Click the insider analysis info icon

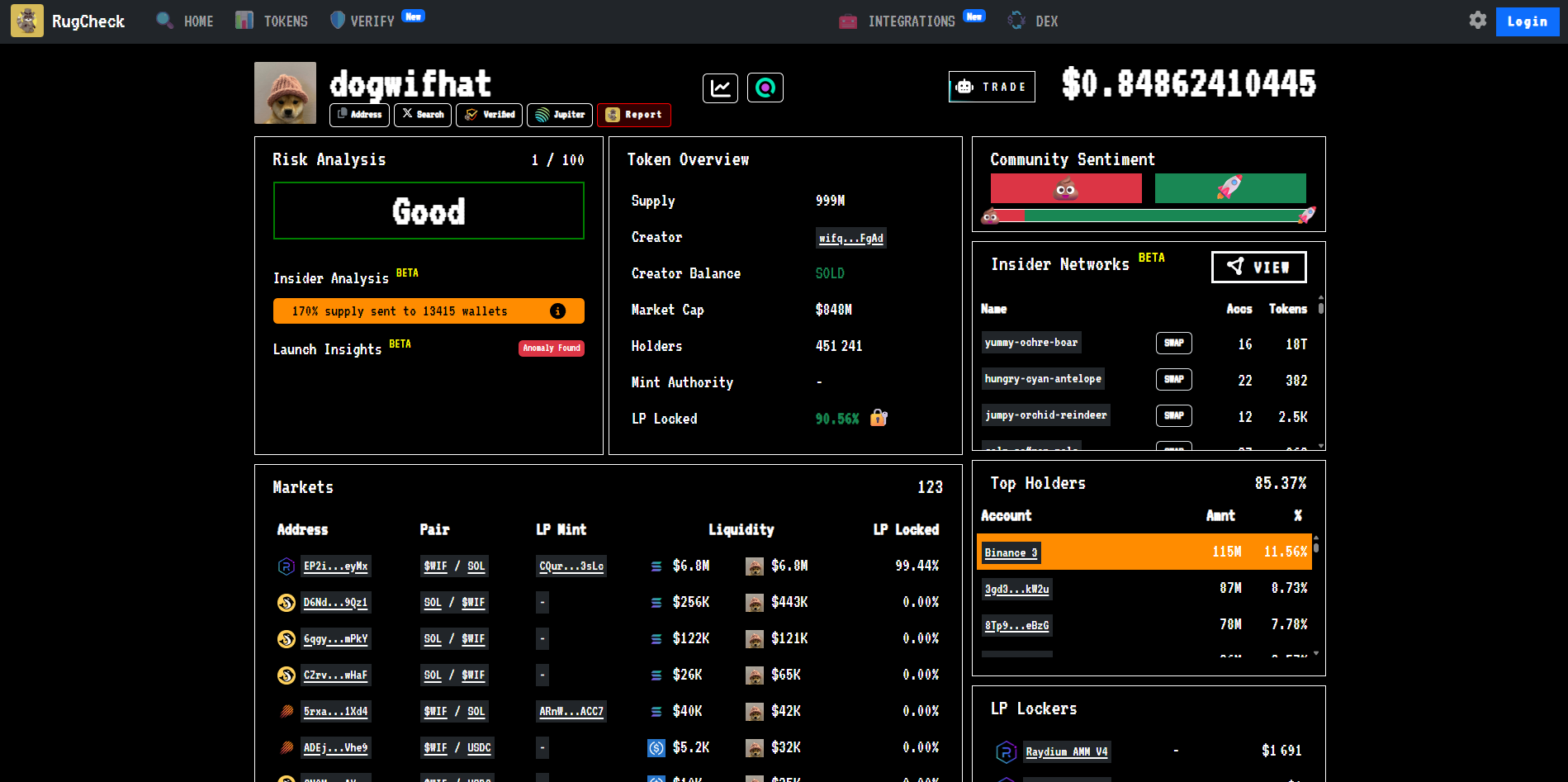click(558, 311)
